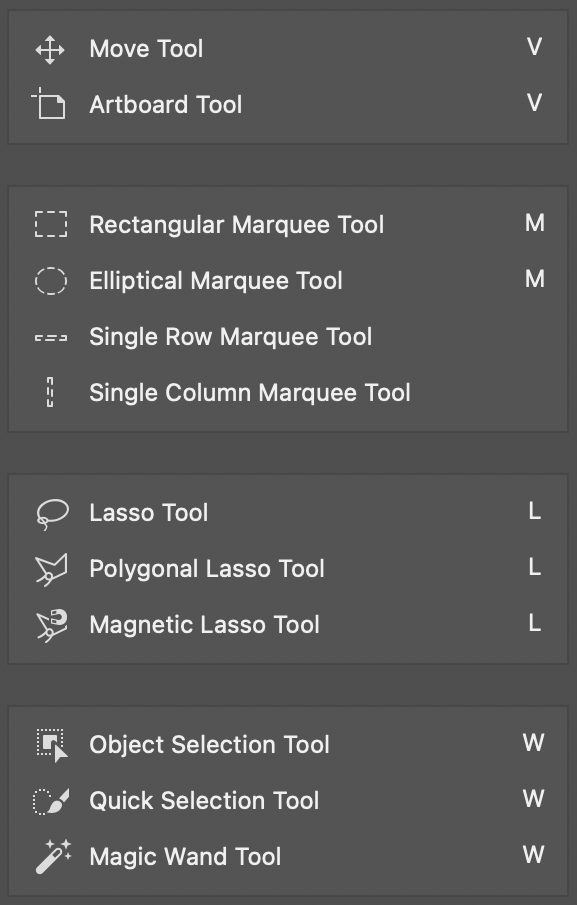Click the V shortcut beside Artboard Tool
The image size is (577, 905).
click(x=534, y=103)
